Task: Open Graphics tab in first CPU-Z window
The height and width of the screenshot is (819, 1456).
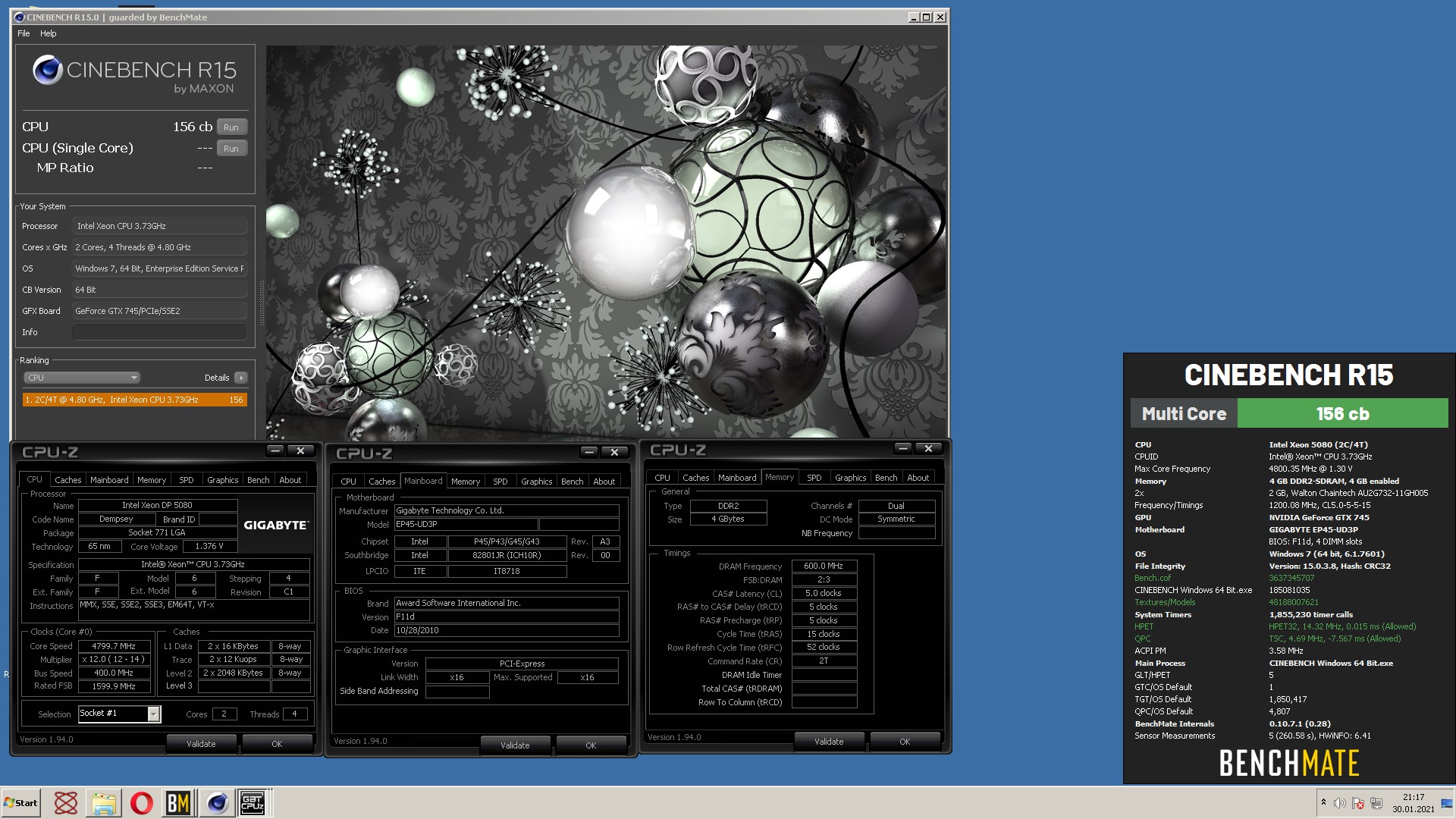Action: 223,480
